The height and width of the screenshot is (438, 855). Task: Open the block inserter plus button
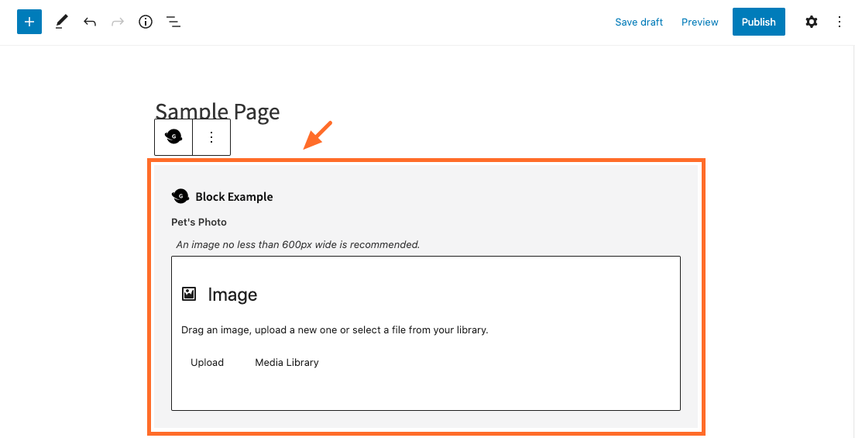[29, 22]
